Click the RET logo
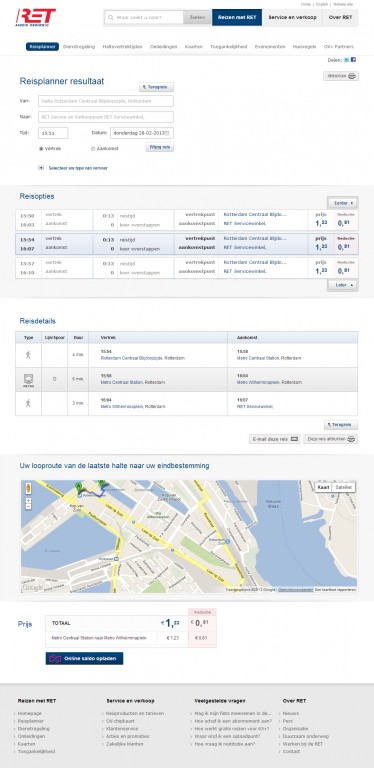Image resolution: width=374 pixels, height=768 pixels. pos(35,16)
